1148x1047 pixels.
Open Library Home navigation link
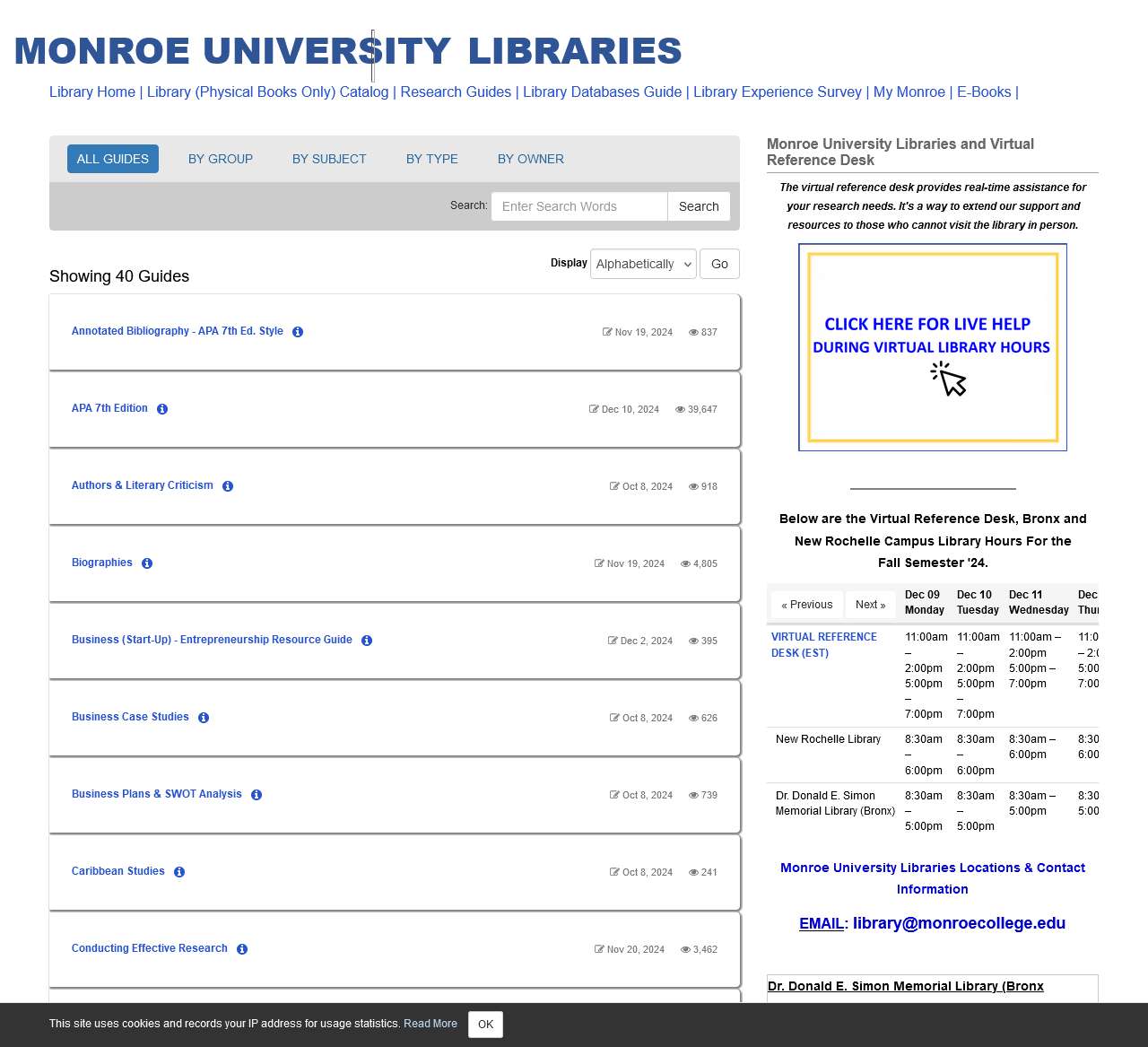[x=92, y=92]
